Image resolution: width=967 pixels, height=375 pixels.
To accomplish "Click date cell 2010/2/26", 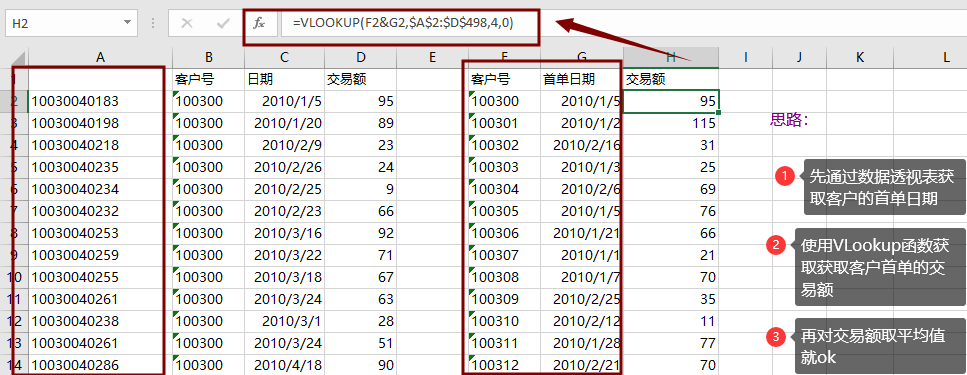I will [284, 168].
